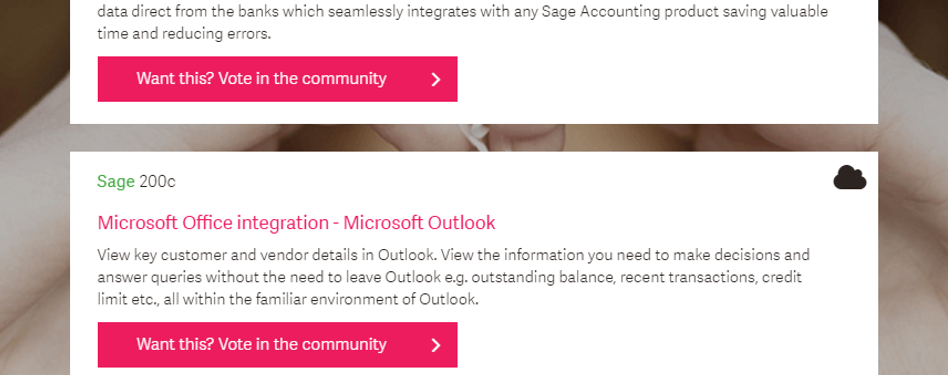952x375 pixels.
Task: Click the background photo between the two cards
Action: pyautogui.click(x=474, y=138)
